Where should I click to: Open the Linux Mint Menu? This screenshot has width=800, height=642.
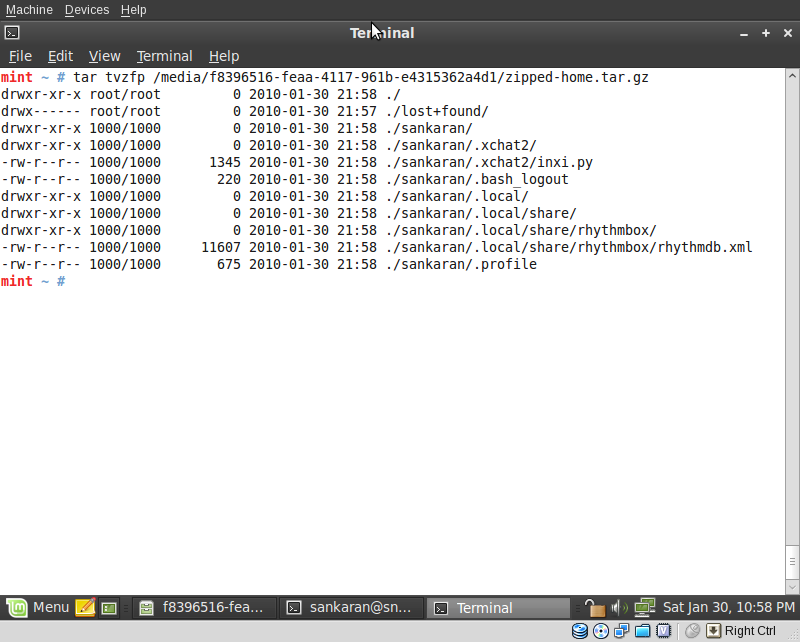pos(40,607)
